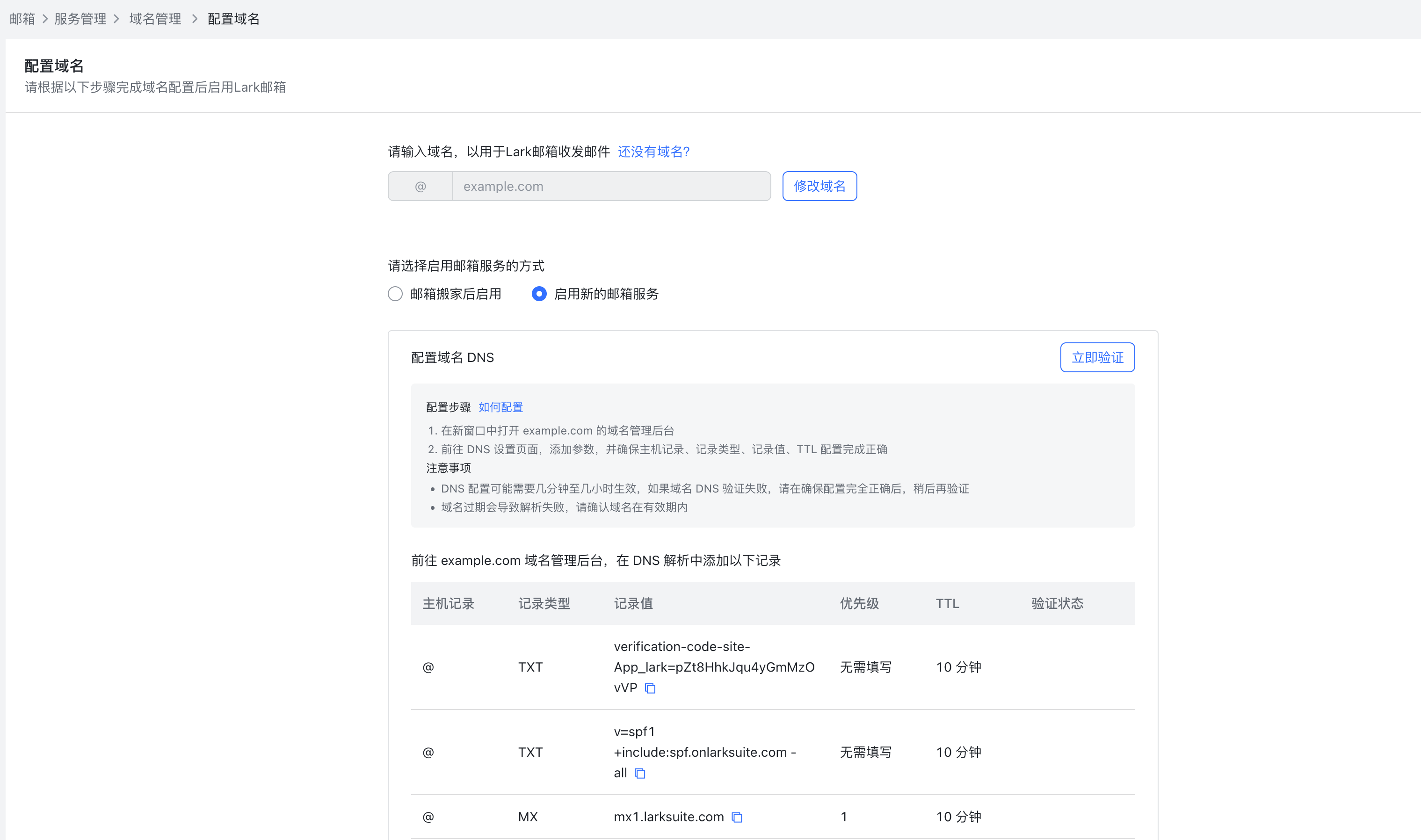Click 10 分钟 TTL in MX row
The height and width of the screenshot is (840, 1421).
click(x=959, y=817)
